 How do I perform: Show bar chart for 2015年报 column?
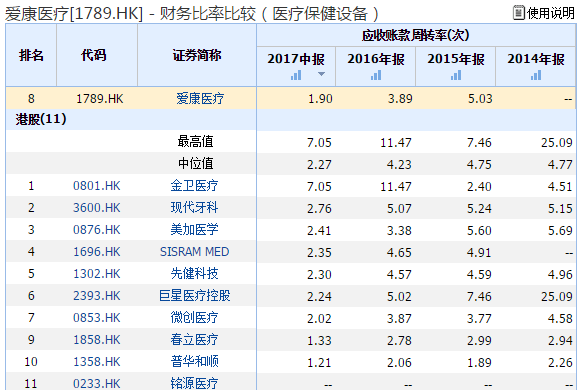456,76
